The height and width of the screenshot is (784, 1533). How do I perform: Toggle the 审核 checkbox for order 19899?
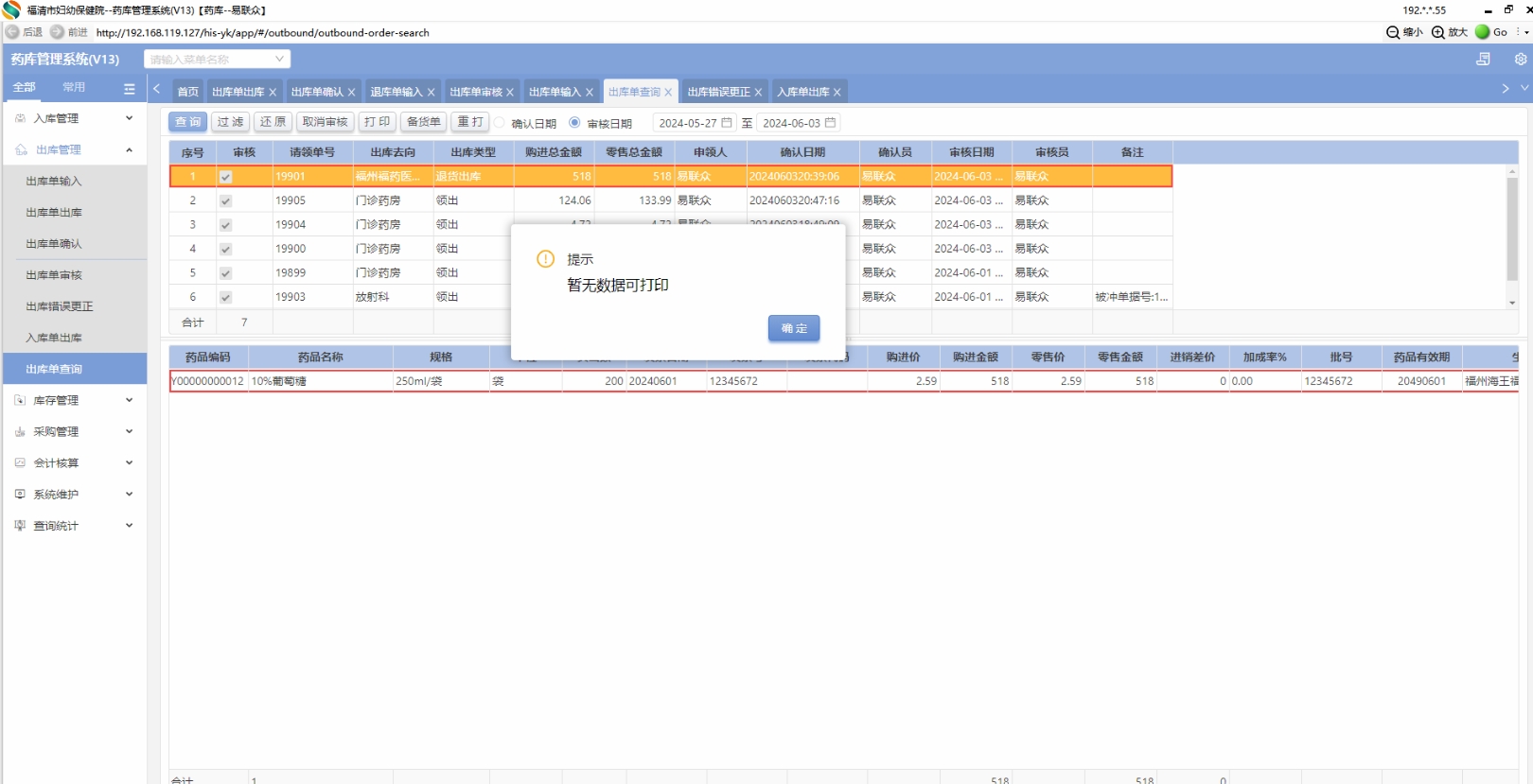(225, 273)
